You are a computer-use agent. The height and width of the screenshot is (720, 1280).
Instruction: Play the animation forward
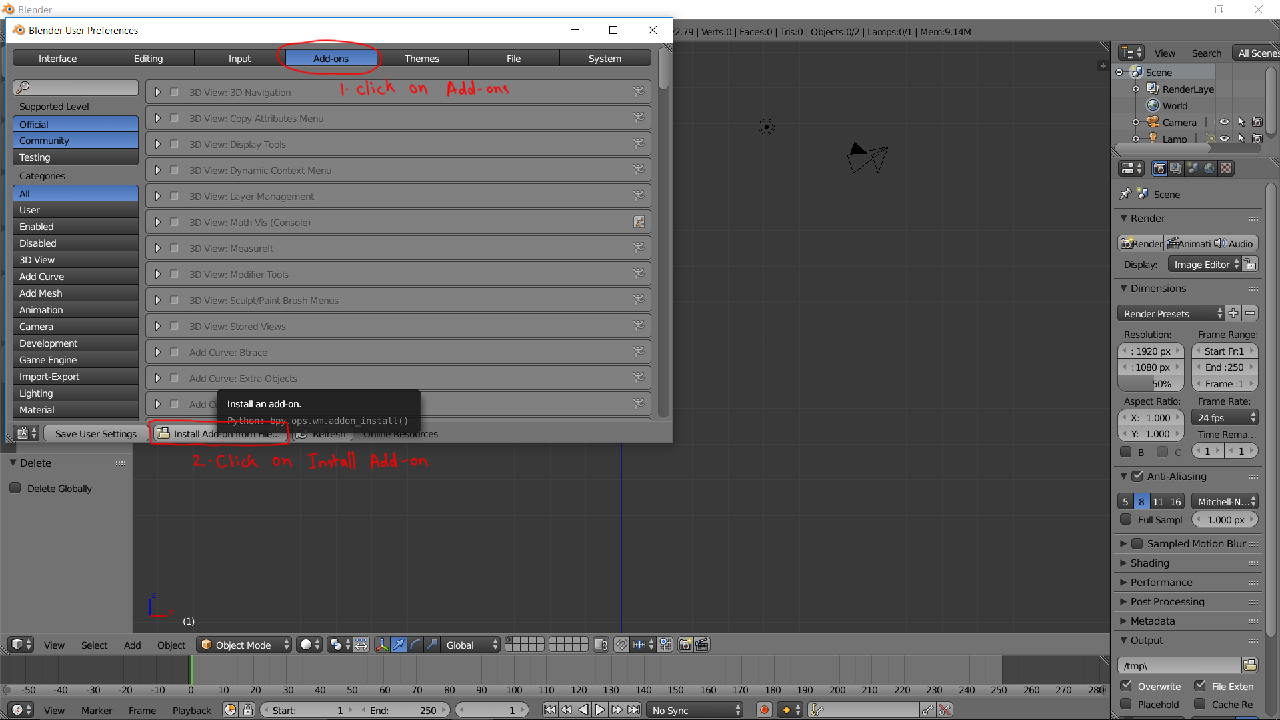600,710
